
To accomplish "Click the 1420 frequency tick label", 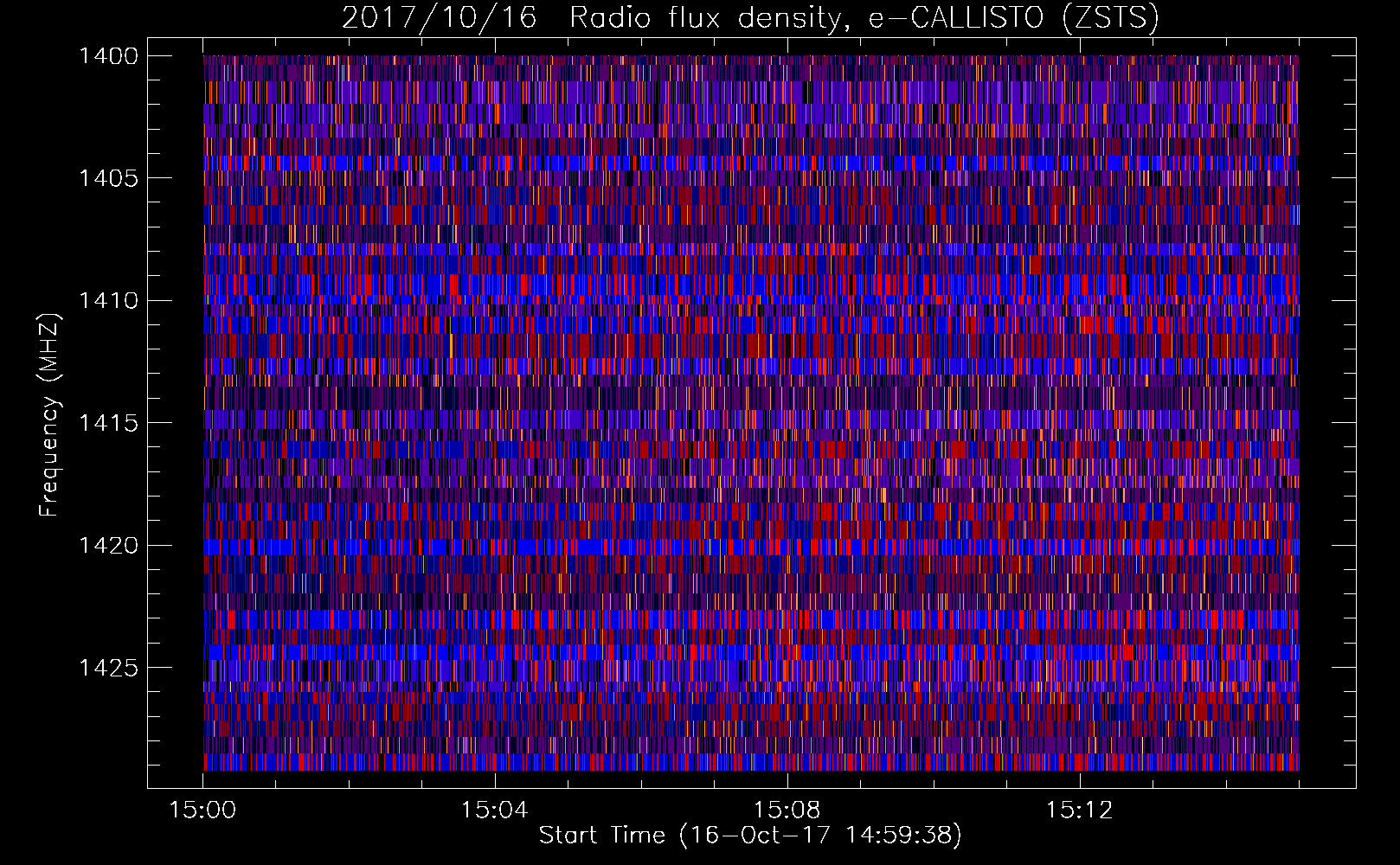I will (x=108, y=546).
